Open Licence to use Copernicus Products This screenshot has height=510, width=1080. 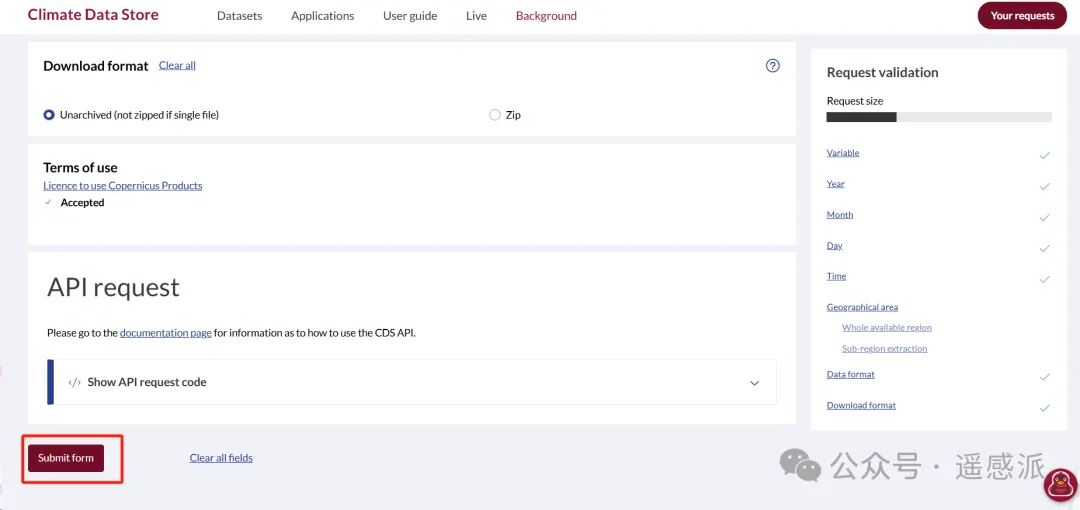(x=123, y=185)
